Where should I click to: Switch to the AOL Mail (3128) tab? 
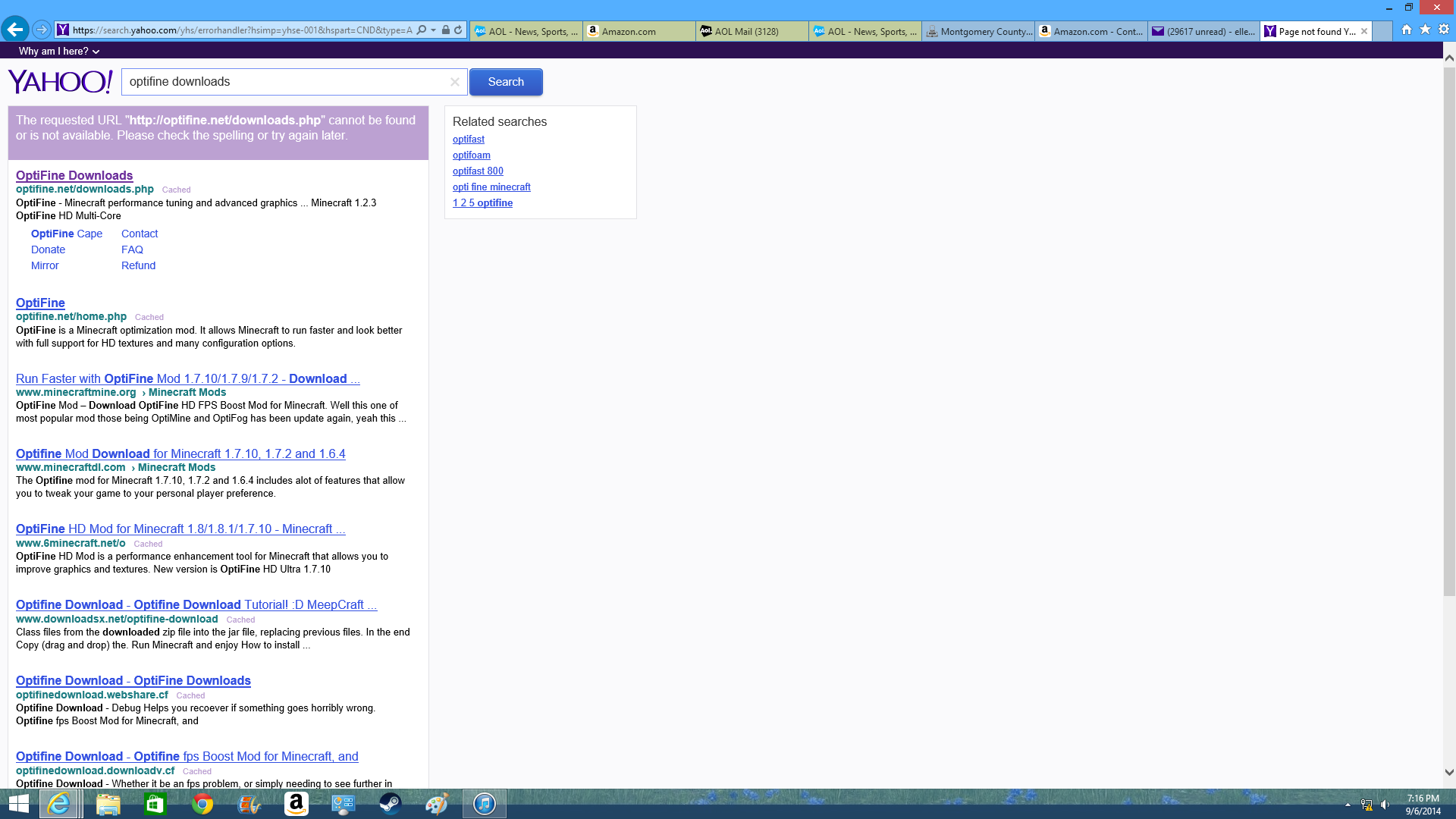click(752, 31)
